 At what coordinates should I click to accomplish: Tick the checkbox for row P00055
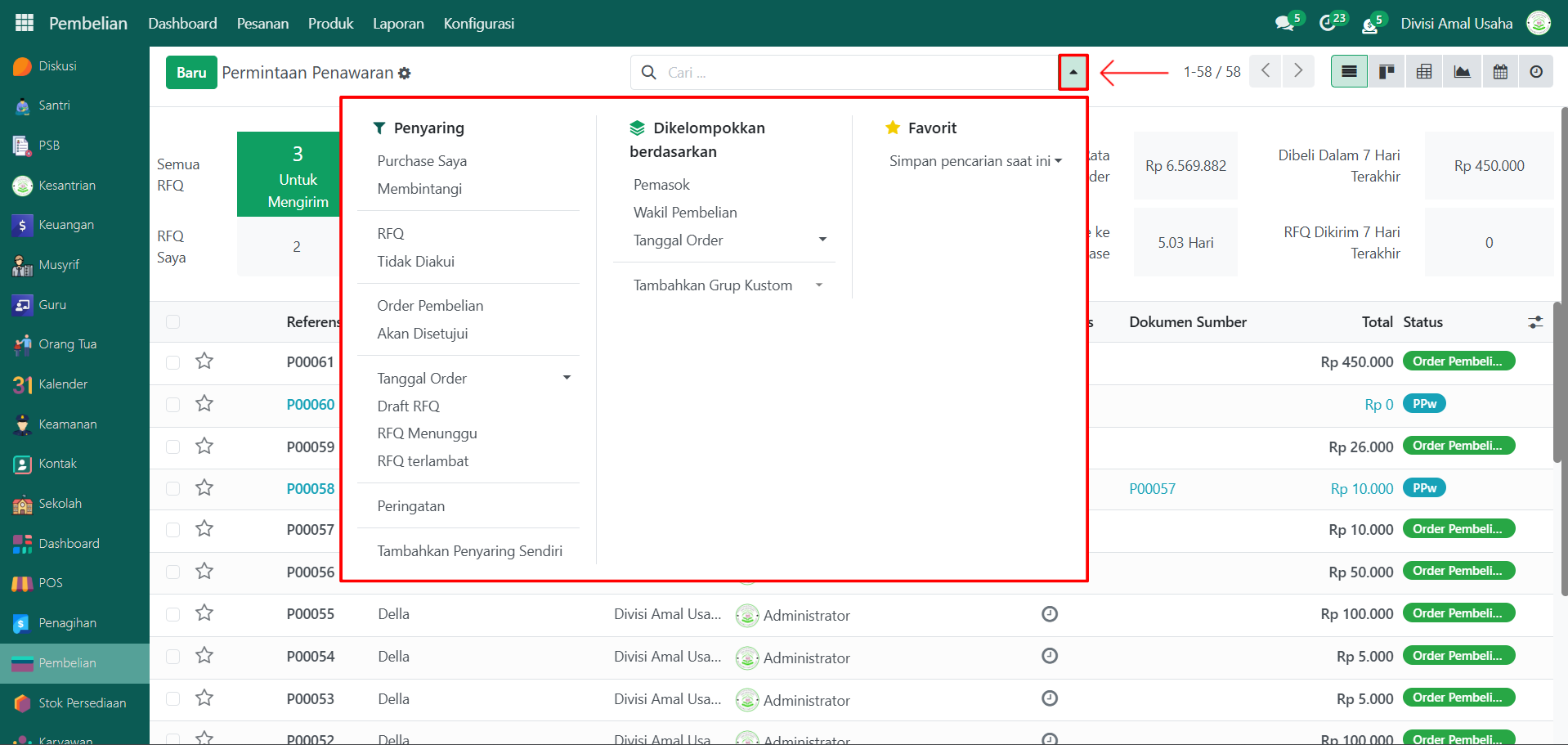[172, 614]
